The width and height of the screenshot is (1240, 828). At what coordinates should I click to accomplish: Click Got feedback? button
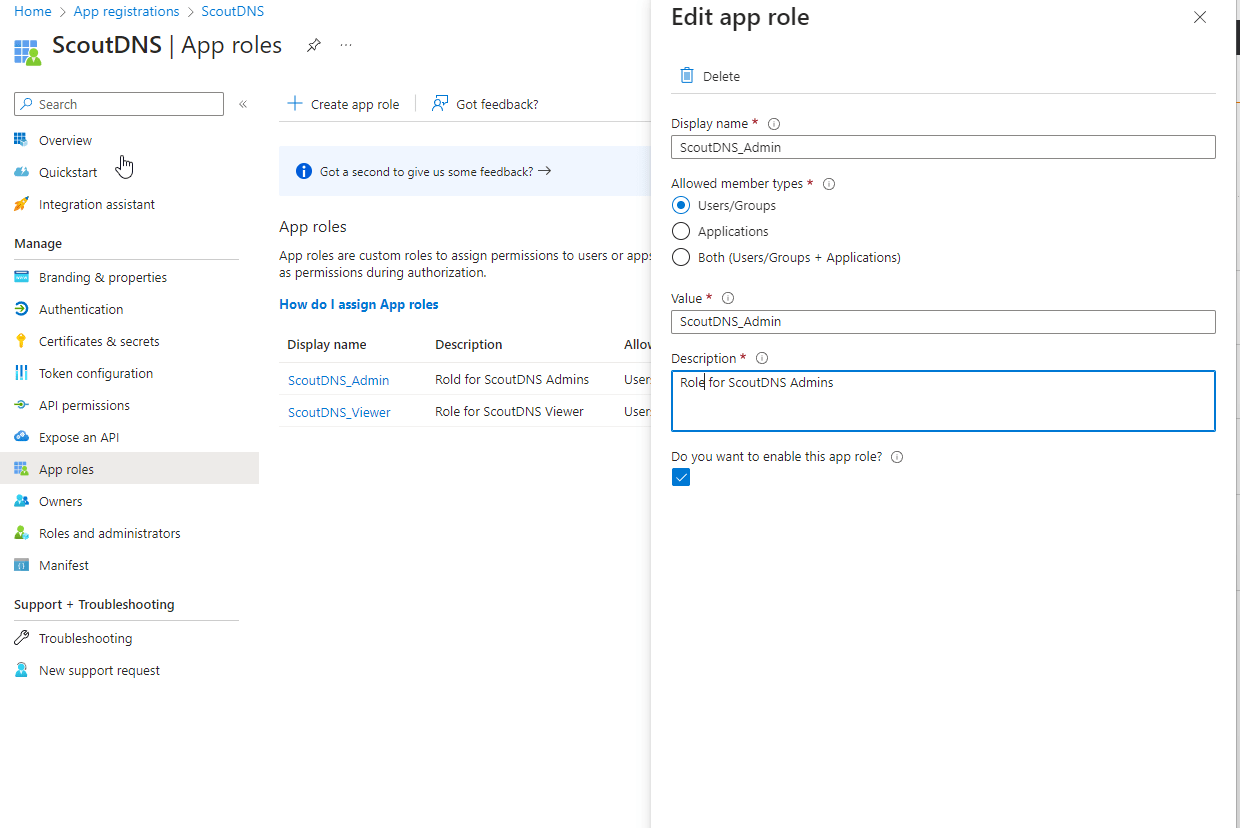485,104
